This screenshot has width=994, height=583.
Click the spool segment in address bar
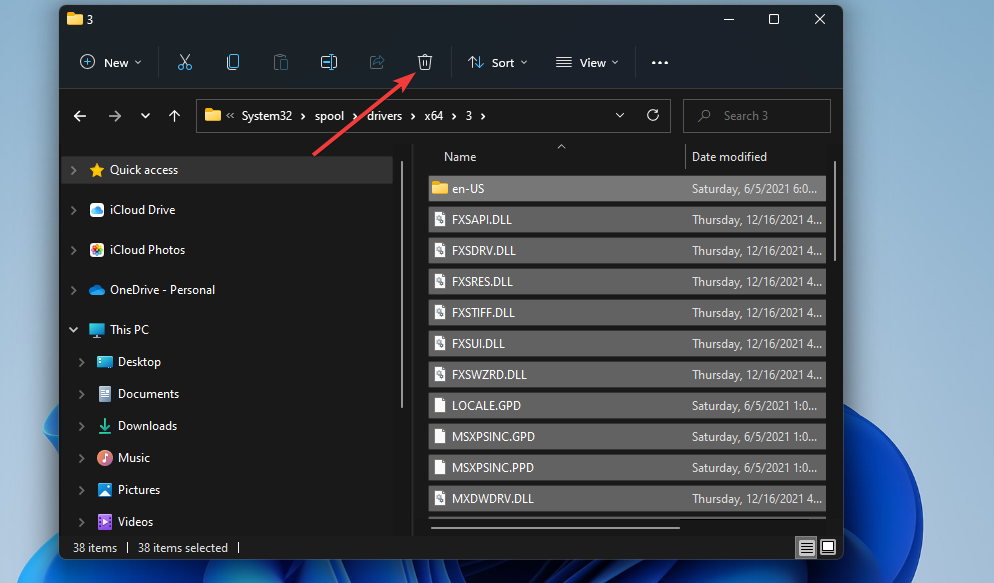[x=329, y=116]
